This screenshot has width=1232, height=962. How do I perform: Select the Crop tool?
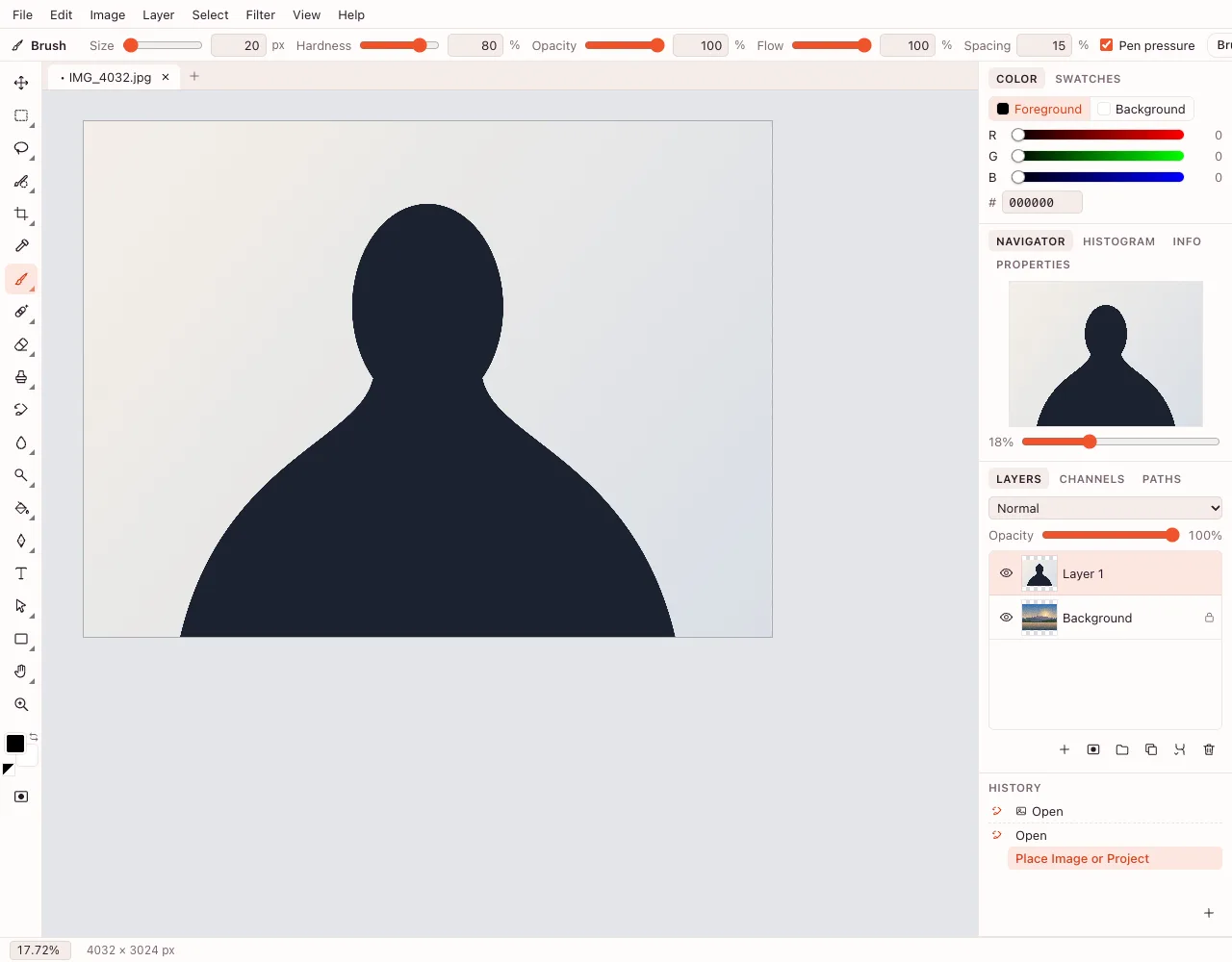[21, 214]
